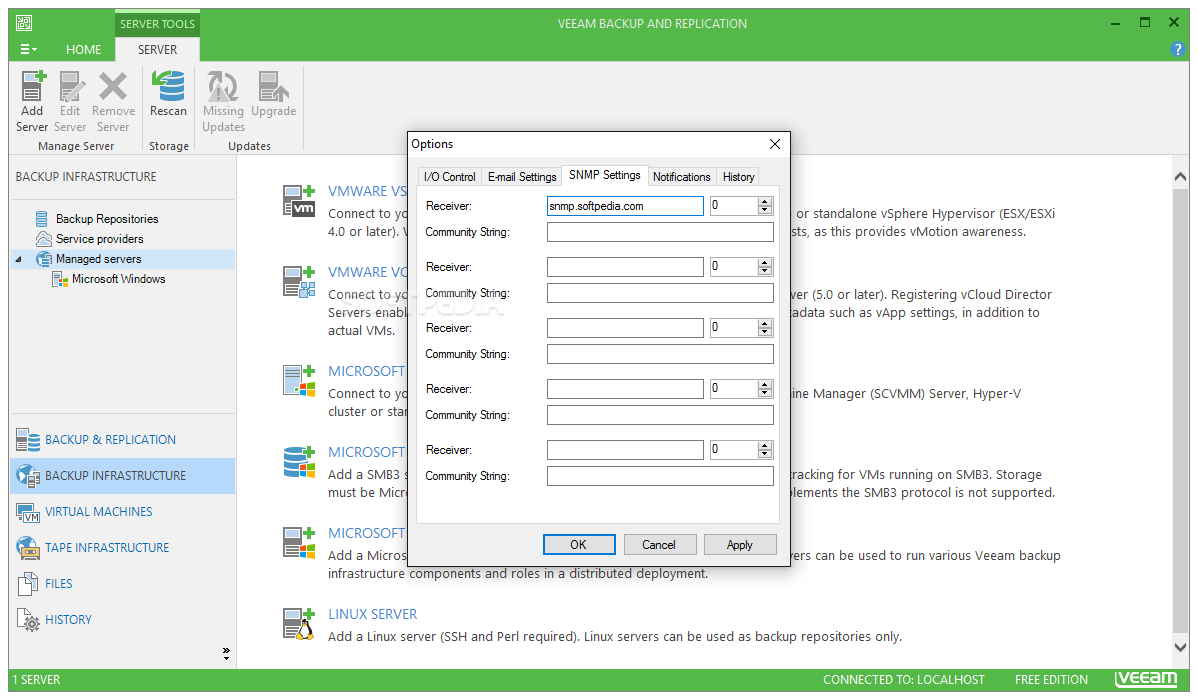Click the VMware vSphere server icon

299,201
